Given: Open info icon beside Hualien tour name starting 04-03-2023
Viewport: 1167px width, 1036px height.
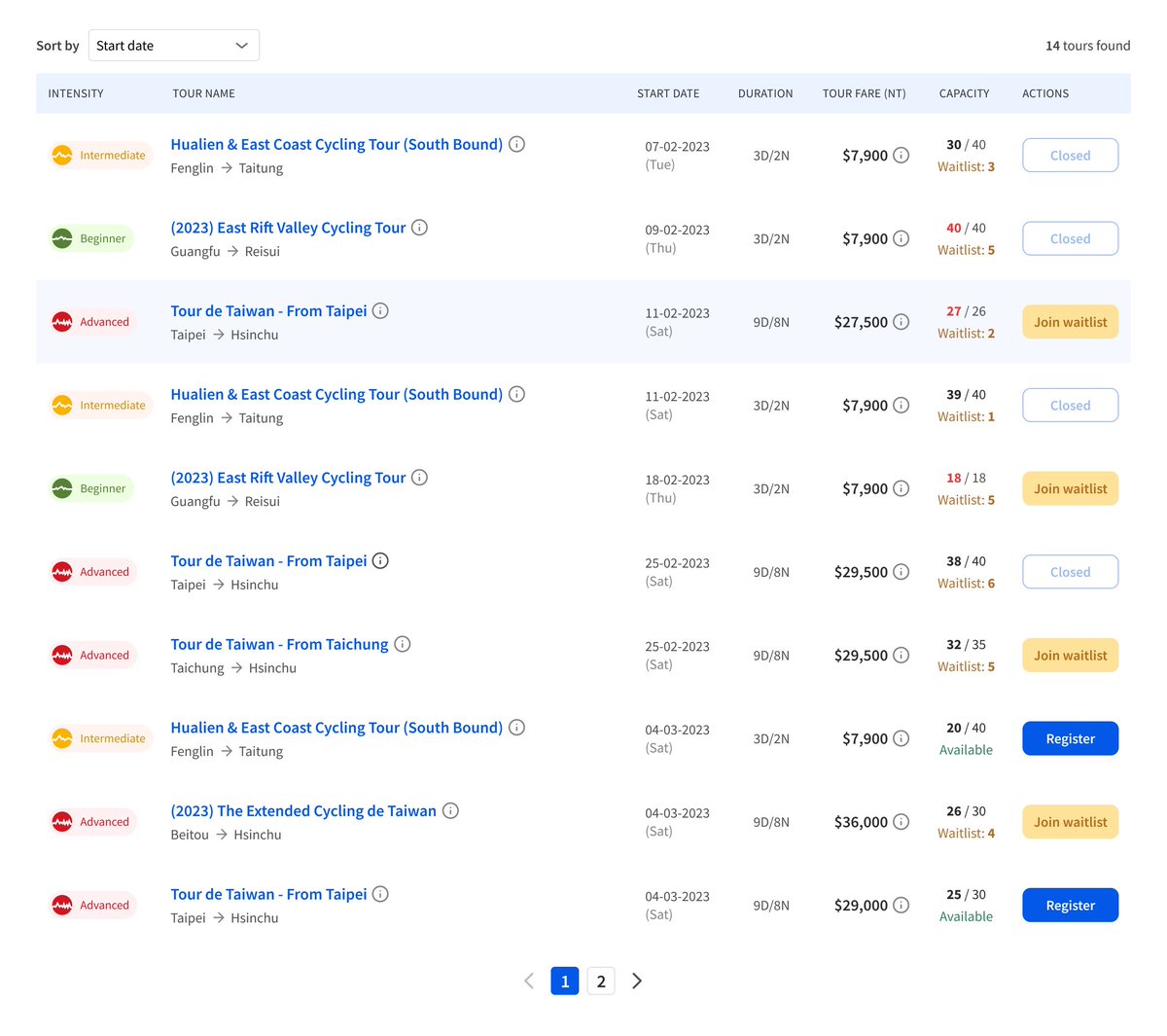Looking at the screenshot, I should [x=517, y=728].
